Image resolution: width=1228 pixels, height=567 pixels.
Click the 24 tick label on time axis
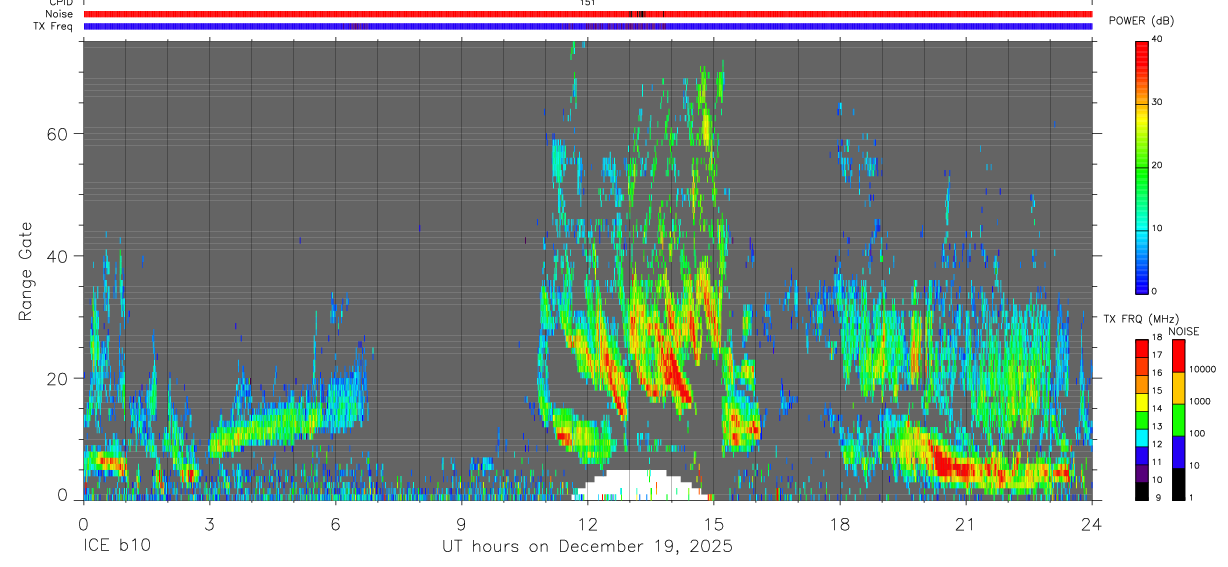tap(1092, 525)
